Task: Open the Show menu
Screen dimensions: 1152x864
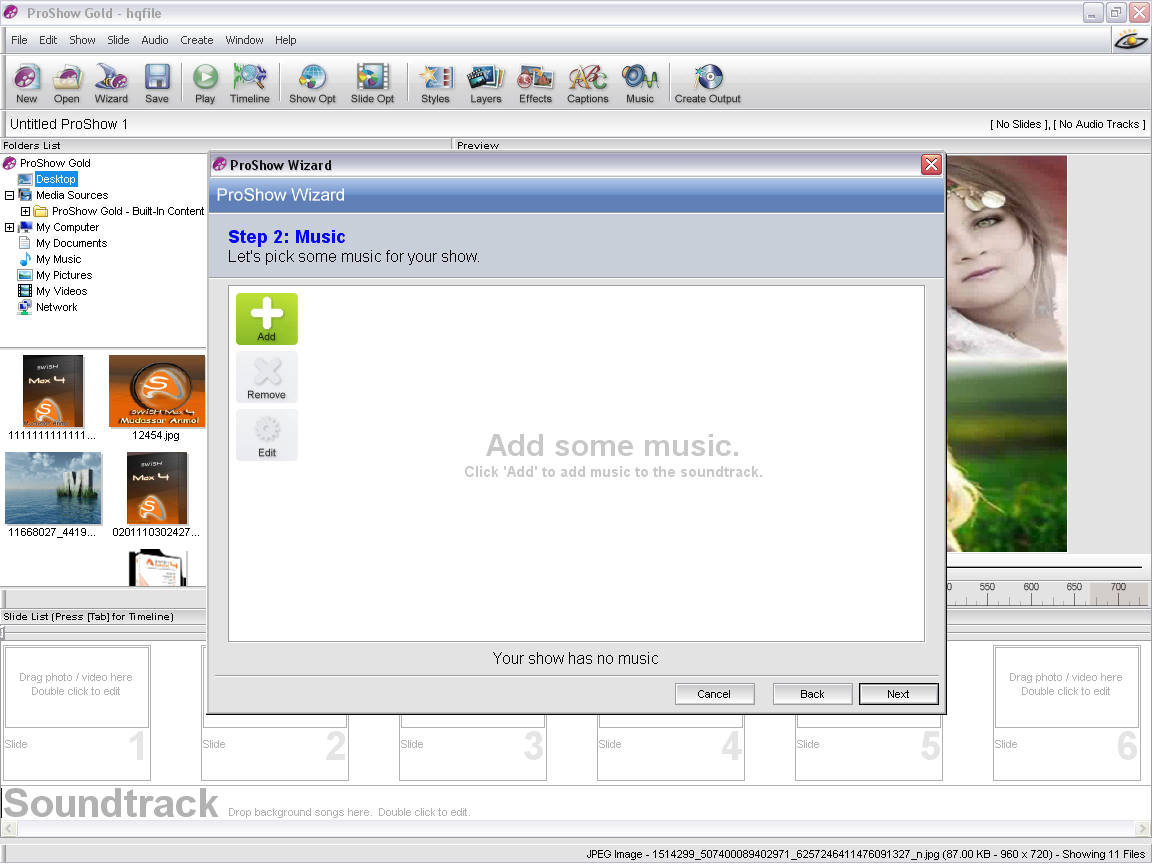Action: (82, 40)
